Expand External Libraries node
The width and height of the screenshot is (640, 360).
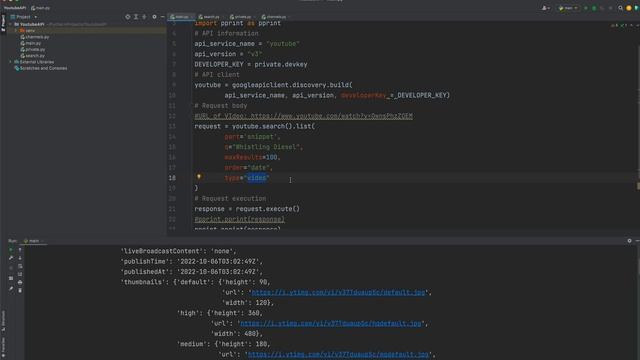pyautogui.click(x=11, y=62)
